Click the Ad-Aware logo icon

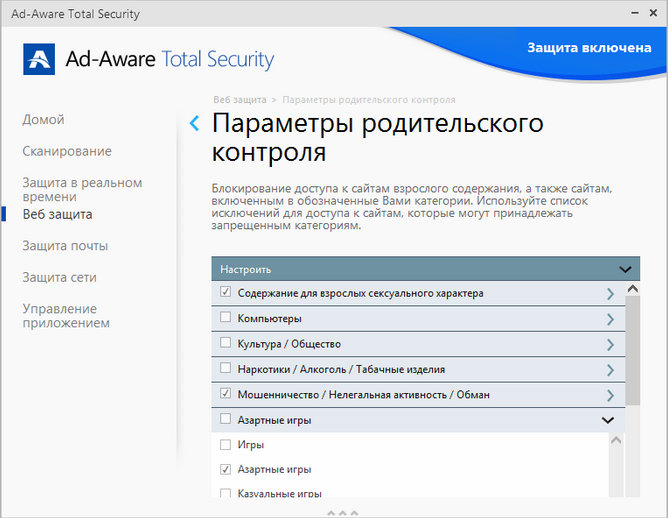click(39, 59)
